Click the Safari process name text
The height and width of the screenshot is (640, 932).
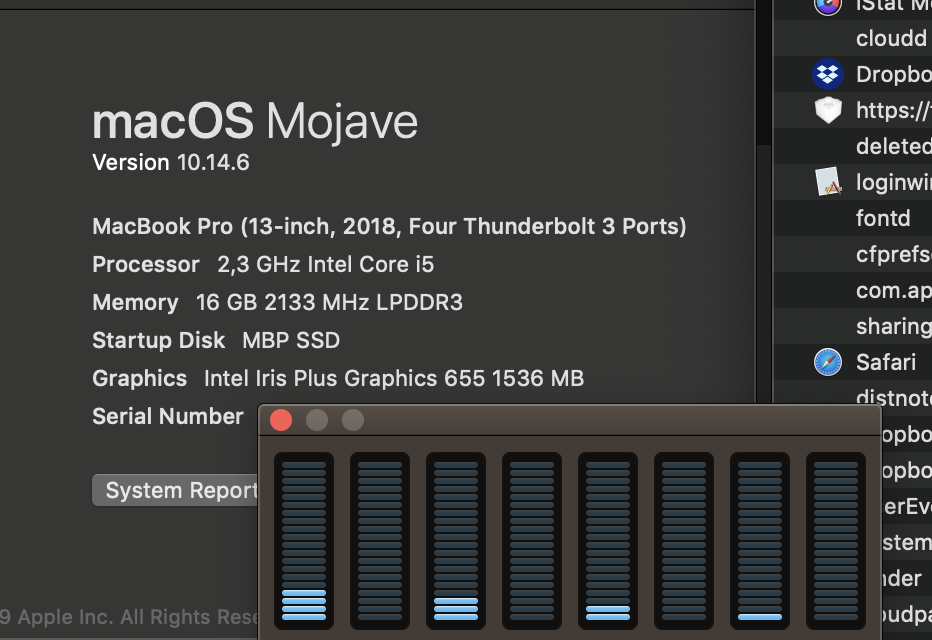[x=886, y=362]
